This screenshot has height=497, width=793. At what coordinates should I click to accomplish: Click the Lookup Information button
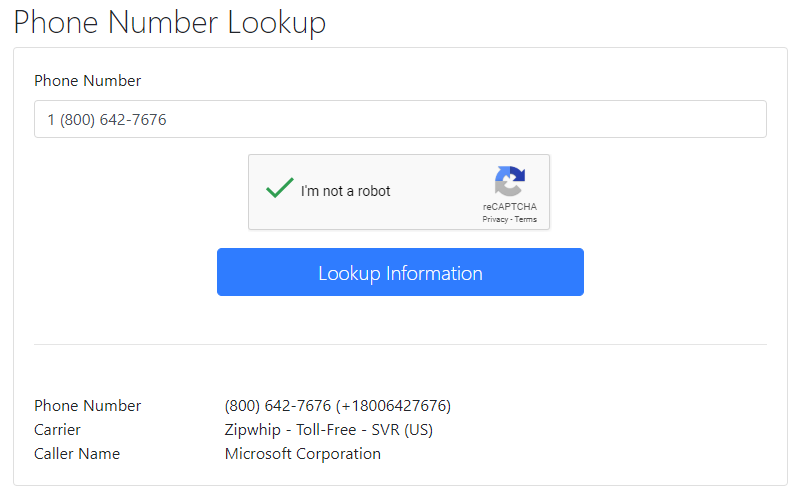400,272
